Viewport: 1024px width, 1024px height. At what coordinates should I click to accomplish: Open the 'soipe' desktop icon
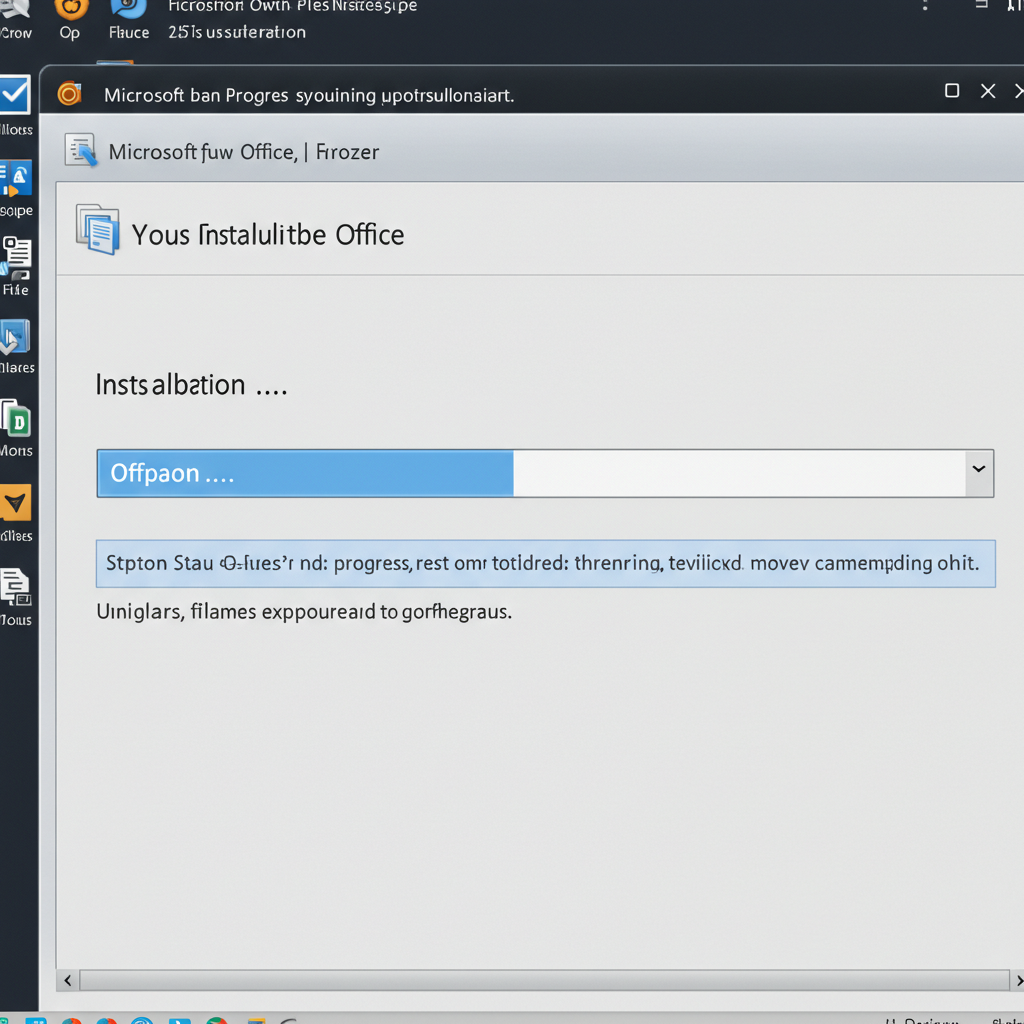[x=16, y=179]
